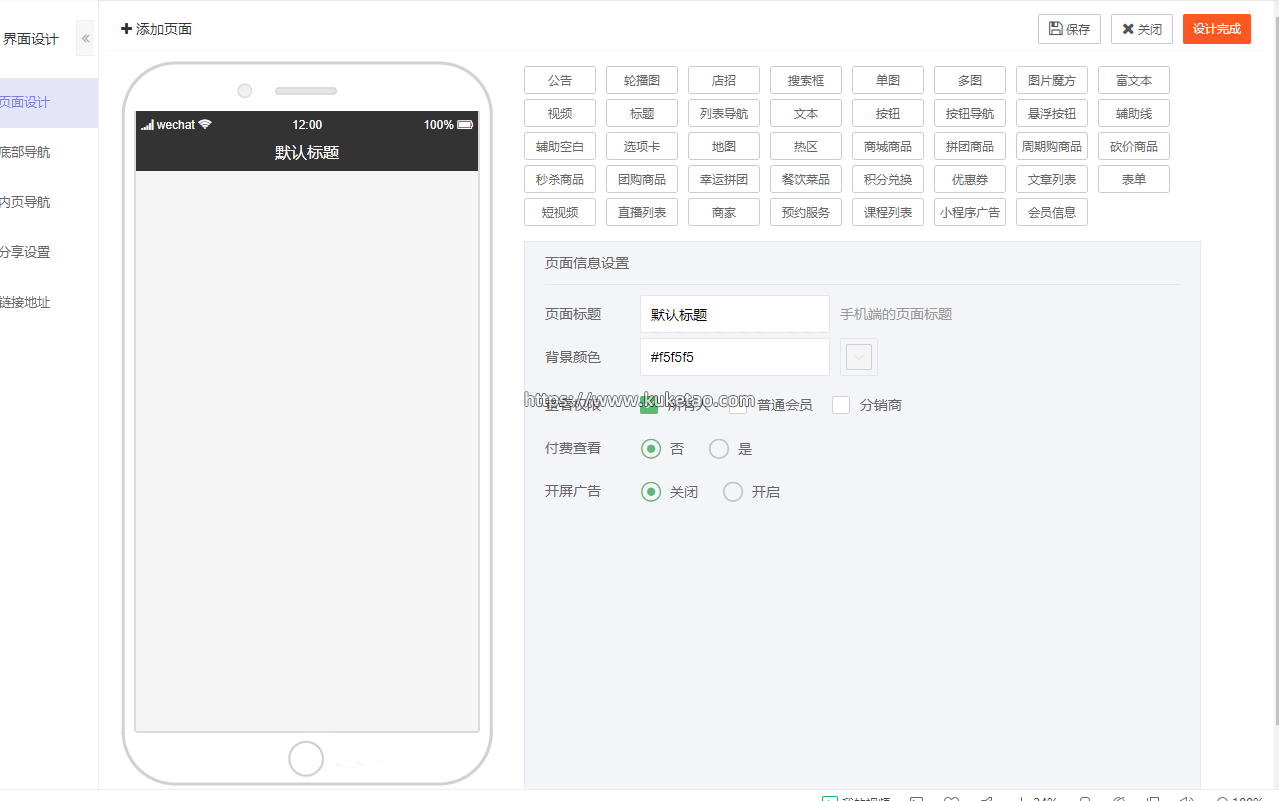Add the 多图 component

(970, 80)
